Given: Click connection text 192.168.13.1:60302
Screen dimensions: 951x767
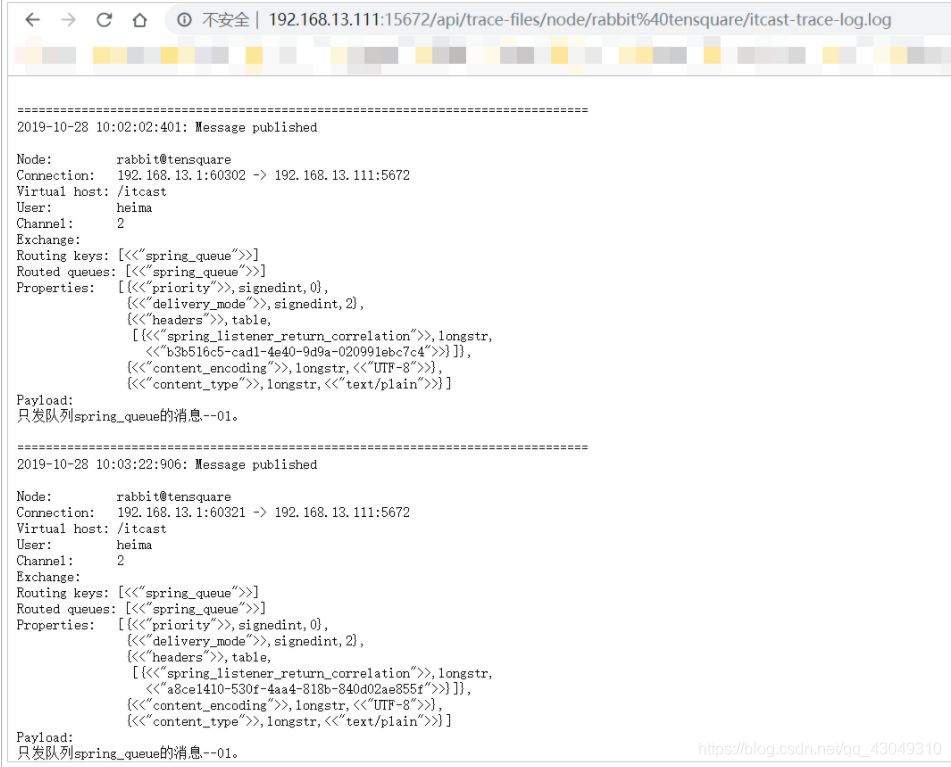Looking at the screenshot, I should 181,175.
